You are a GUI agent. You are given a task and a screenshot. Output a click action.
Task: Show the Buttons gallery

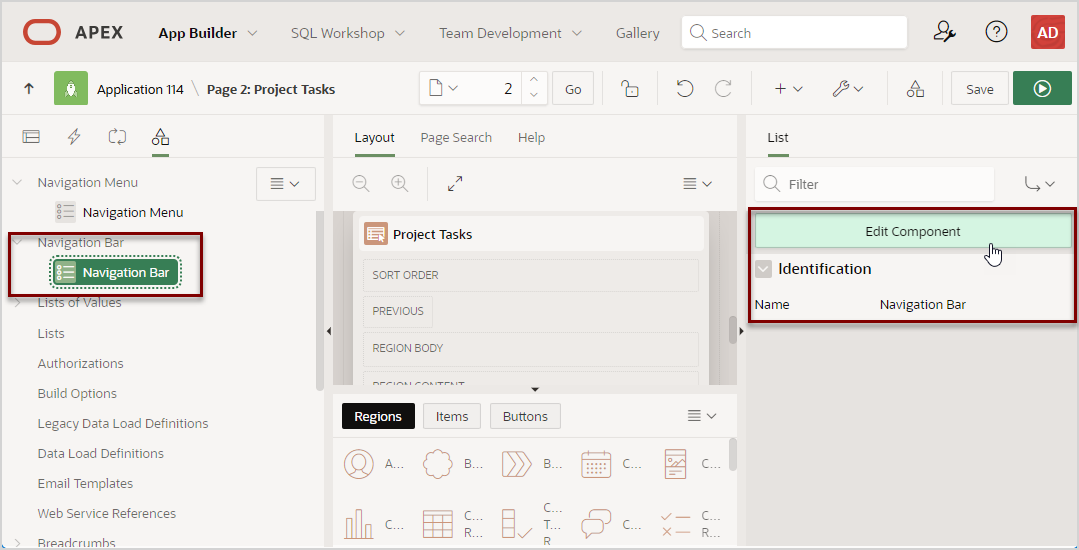525,416
